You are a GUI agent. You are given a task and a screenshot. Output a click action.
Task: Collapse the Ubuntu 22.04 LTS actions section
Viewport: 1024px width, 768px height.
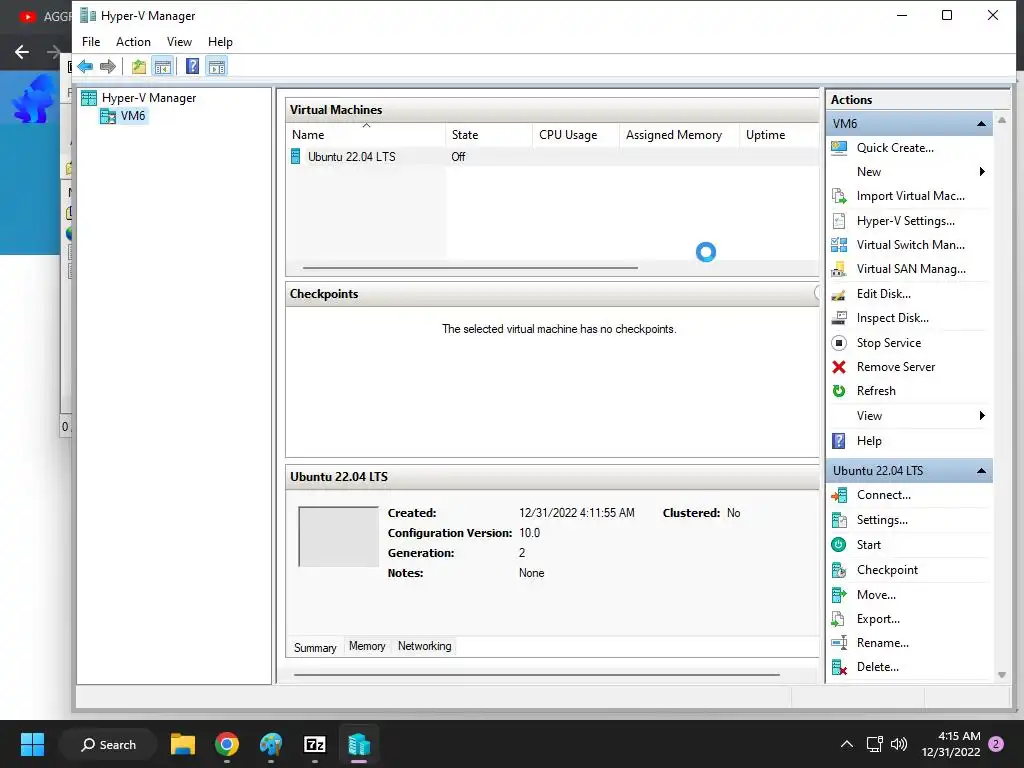click(x=981, y=471)
